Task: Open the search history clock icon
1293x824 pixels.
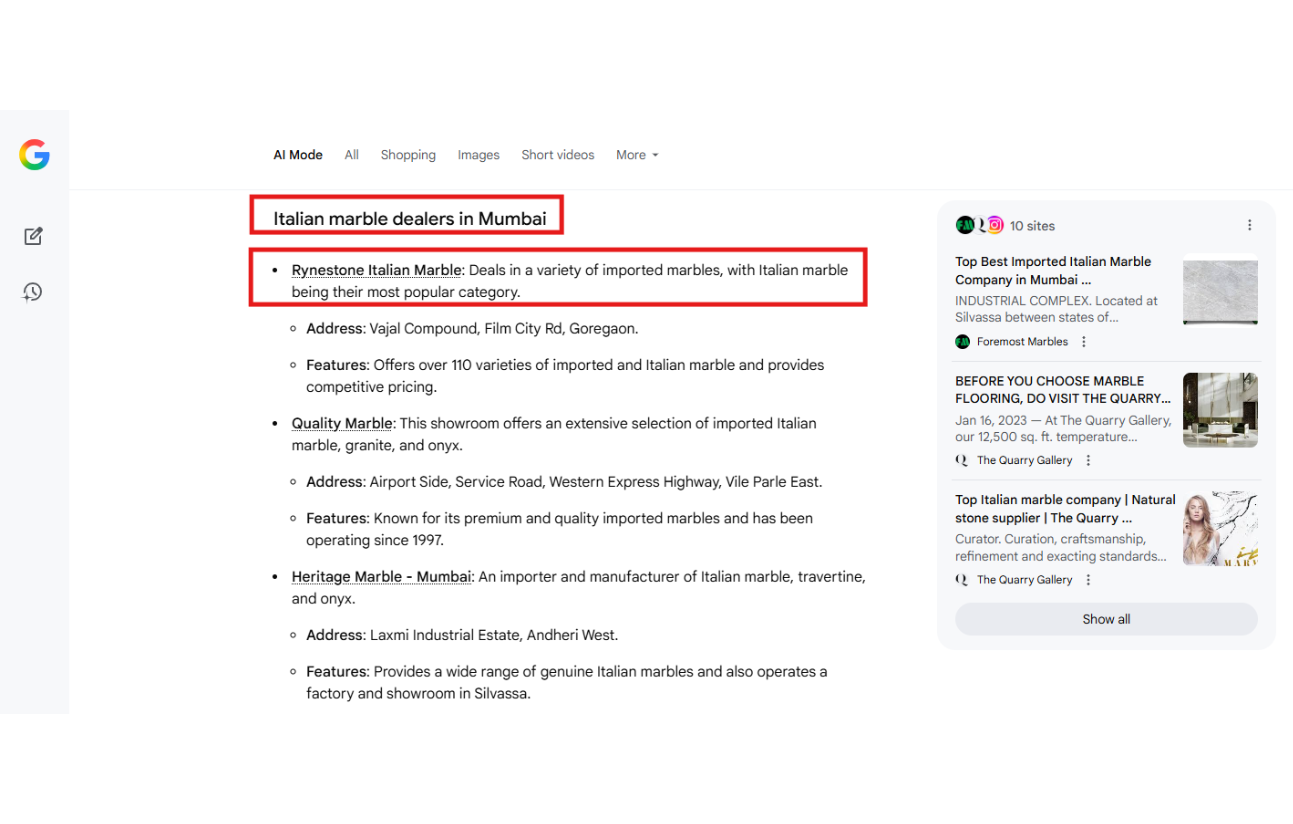Action: pyautogui.click(x=33, y=292)
